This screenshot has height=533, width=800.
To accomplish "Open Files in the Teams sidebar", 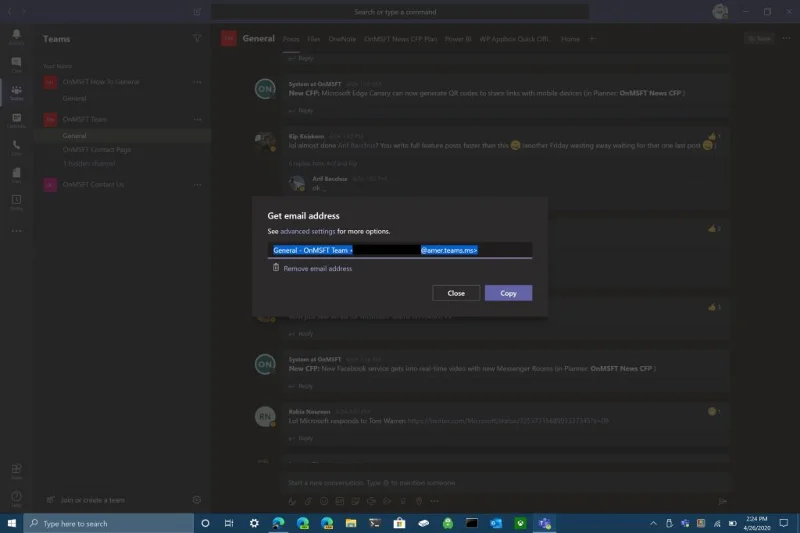I will [x=16, y=175].
